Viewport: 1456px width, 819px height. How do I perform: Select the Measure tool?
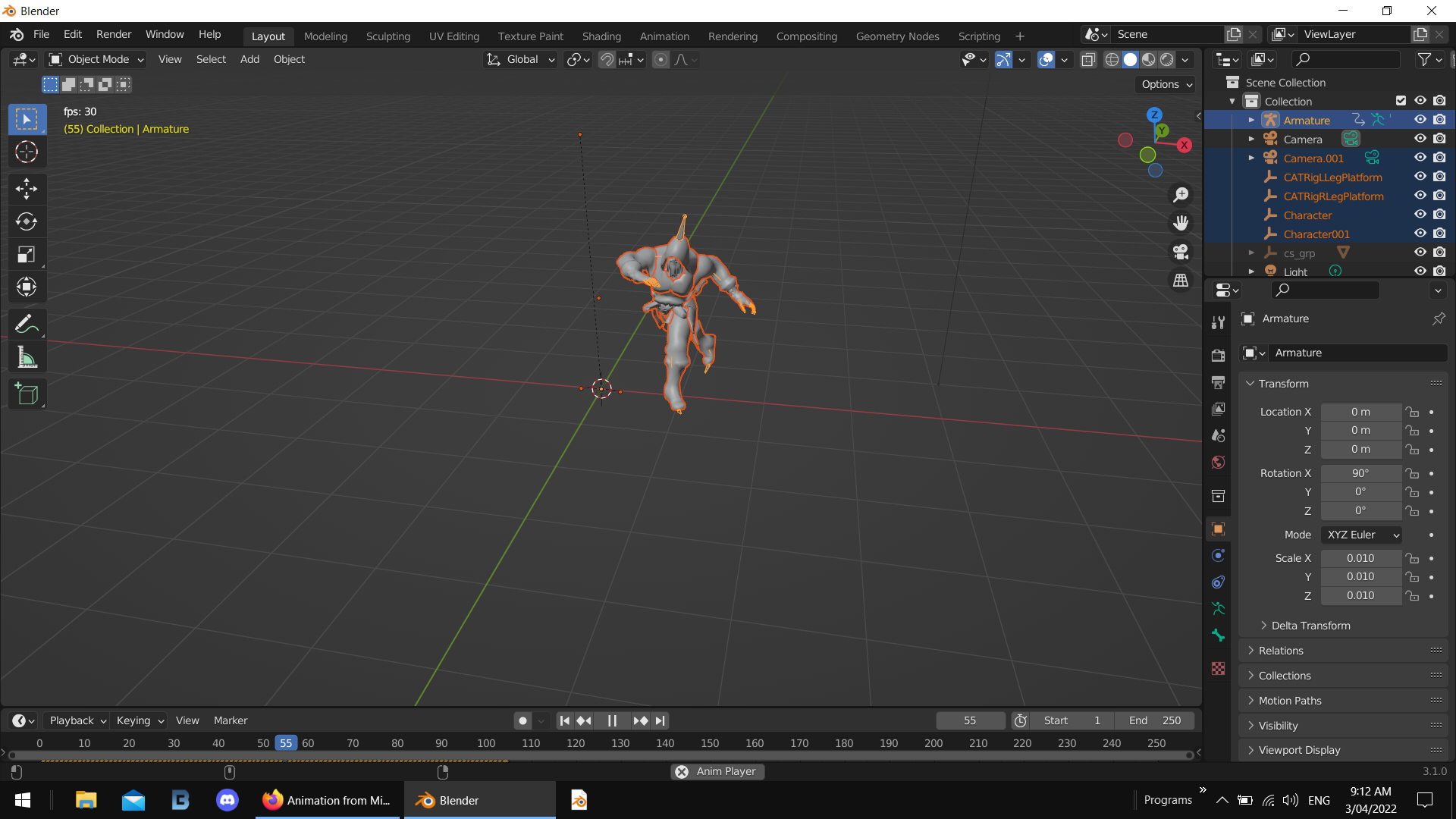pyautogui.click(x=27, y=356)
